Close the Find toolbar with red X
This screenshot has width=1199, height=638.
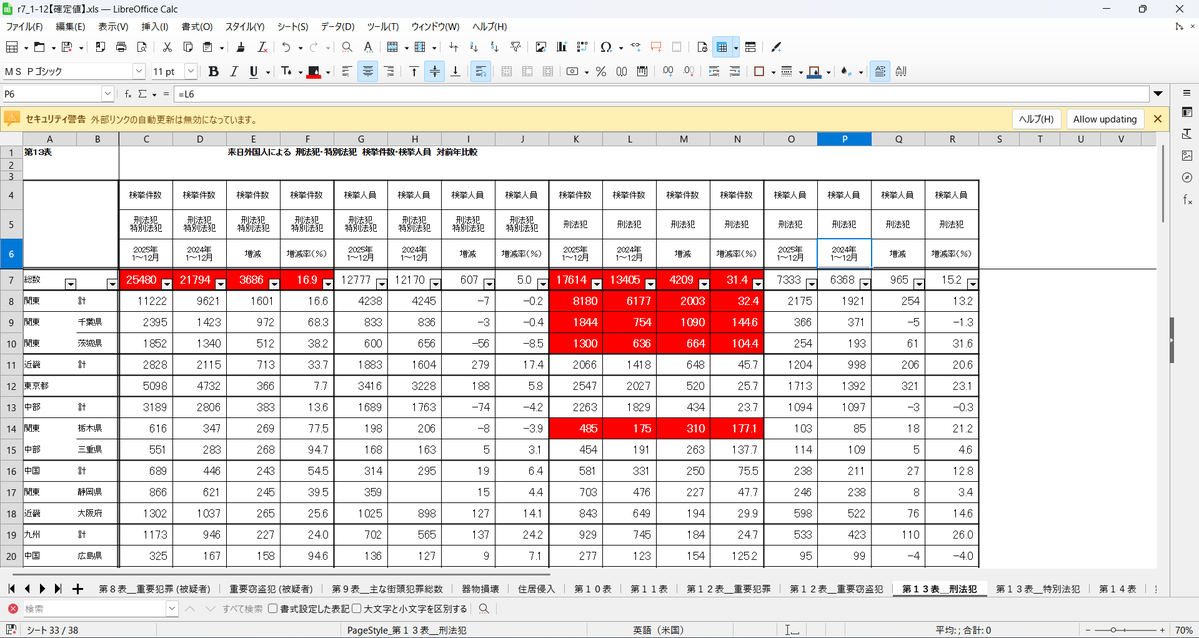pos(12,609)
